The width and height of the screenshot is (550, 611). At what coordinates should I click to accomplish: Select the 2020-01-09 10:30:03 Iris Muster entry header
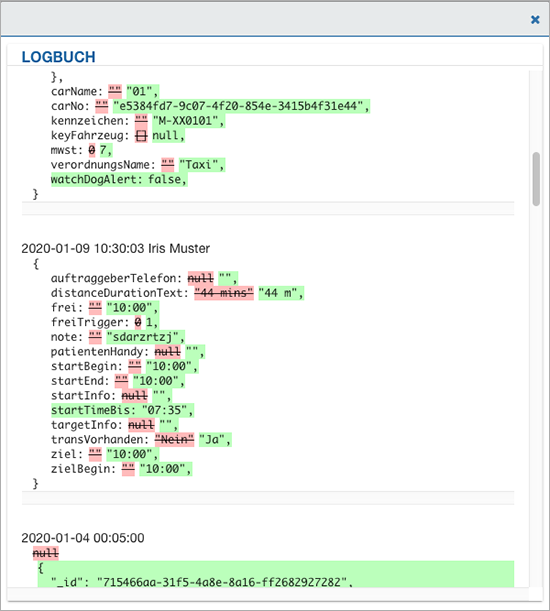[116, 249]
